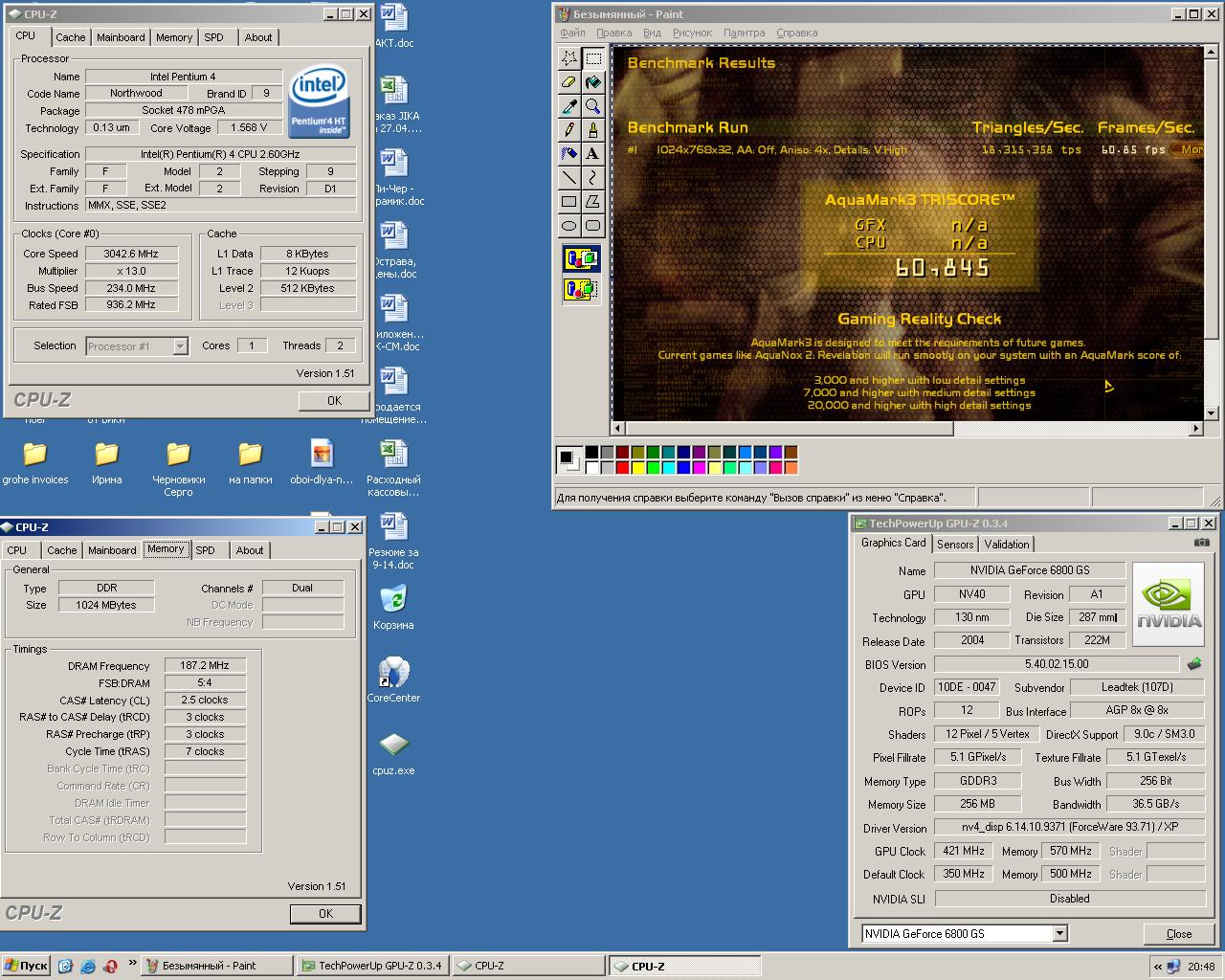Select the Eraser tool in Paint

(x=569, y=82)
